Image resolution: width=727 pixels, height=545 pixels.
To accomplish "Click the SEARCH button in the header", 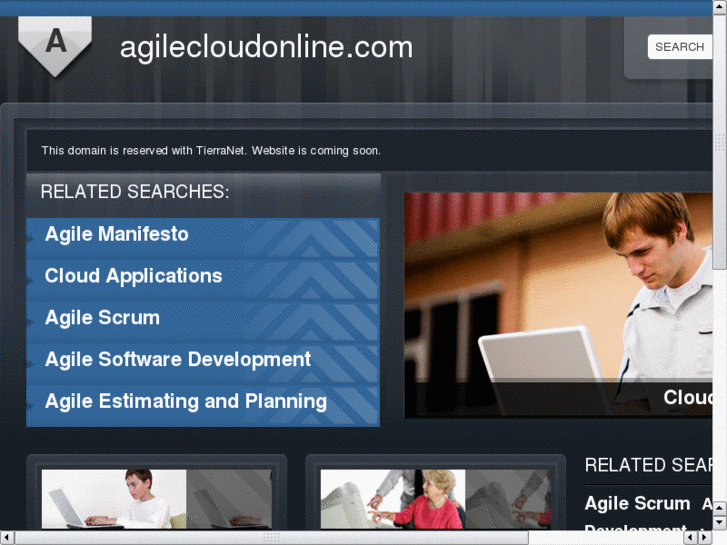I will (679, 47).
